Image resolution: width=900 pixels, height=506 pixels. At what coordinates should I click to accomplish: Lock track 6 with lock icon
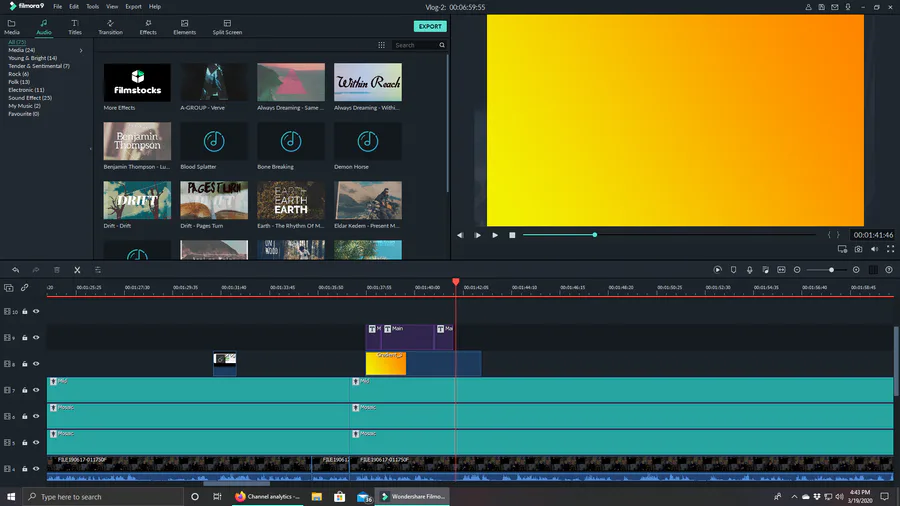point(25,417)
